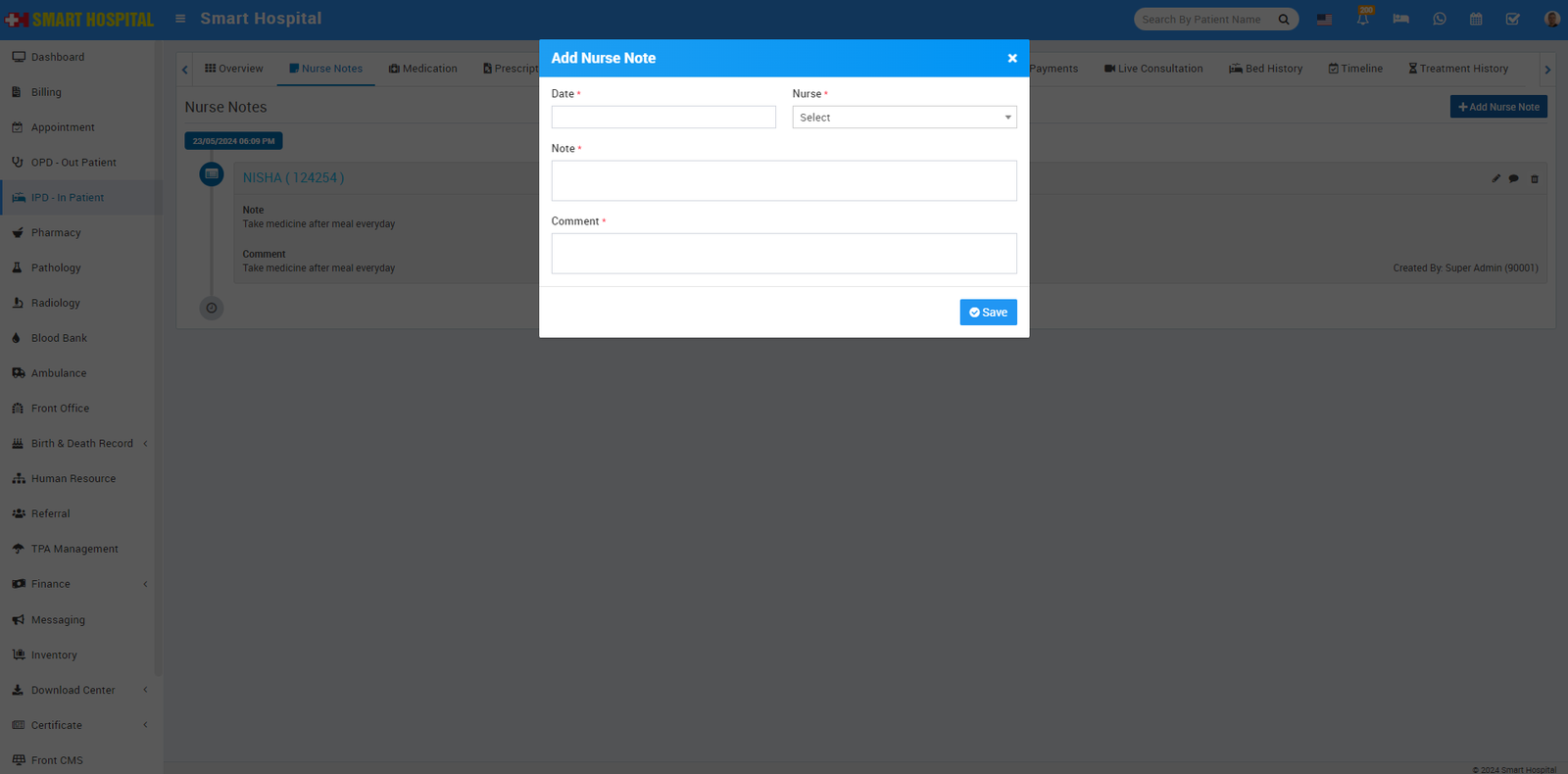
Task: Open WhatsApp chat icon in header
Action: (x=1439, y=20)
